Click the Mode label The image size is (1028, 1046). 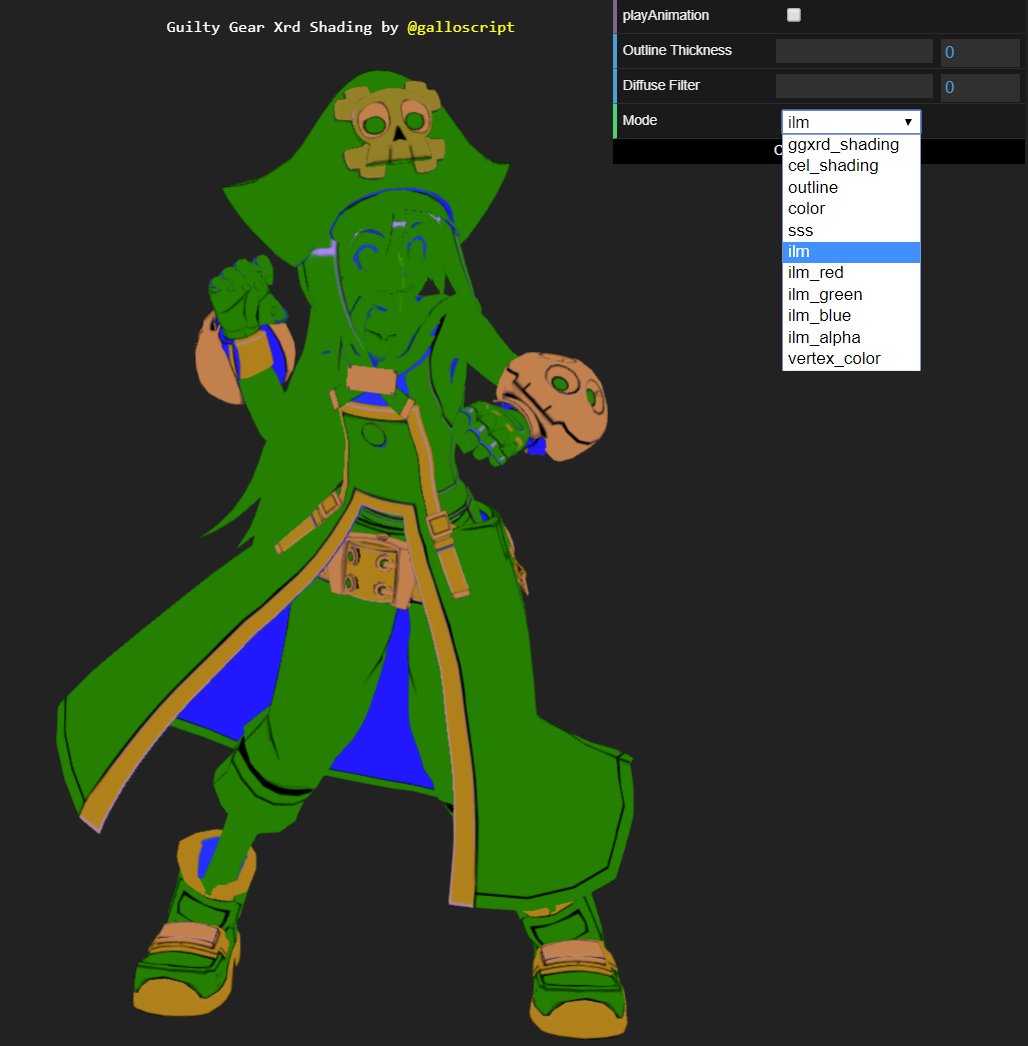pos(639,120)
